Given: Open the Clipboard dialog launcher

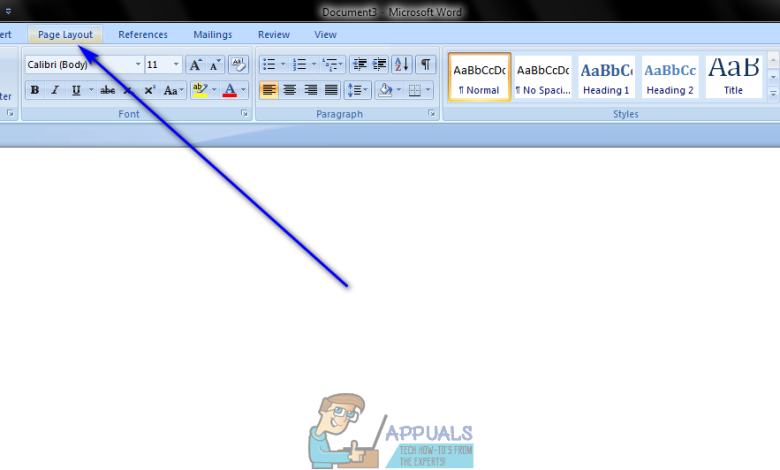Looking at the screenshot, I should click(x=10, y=113).
